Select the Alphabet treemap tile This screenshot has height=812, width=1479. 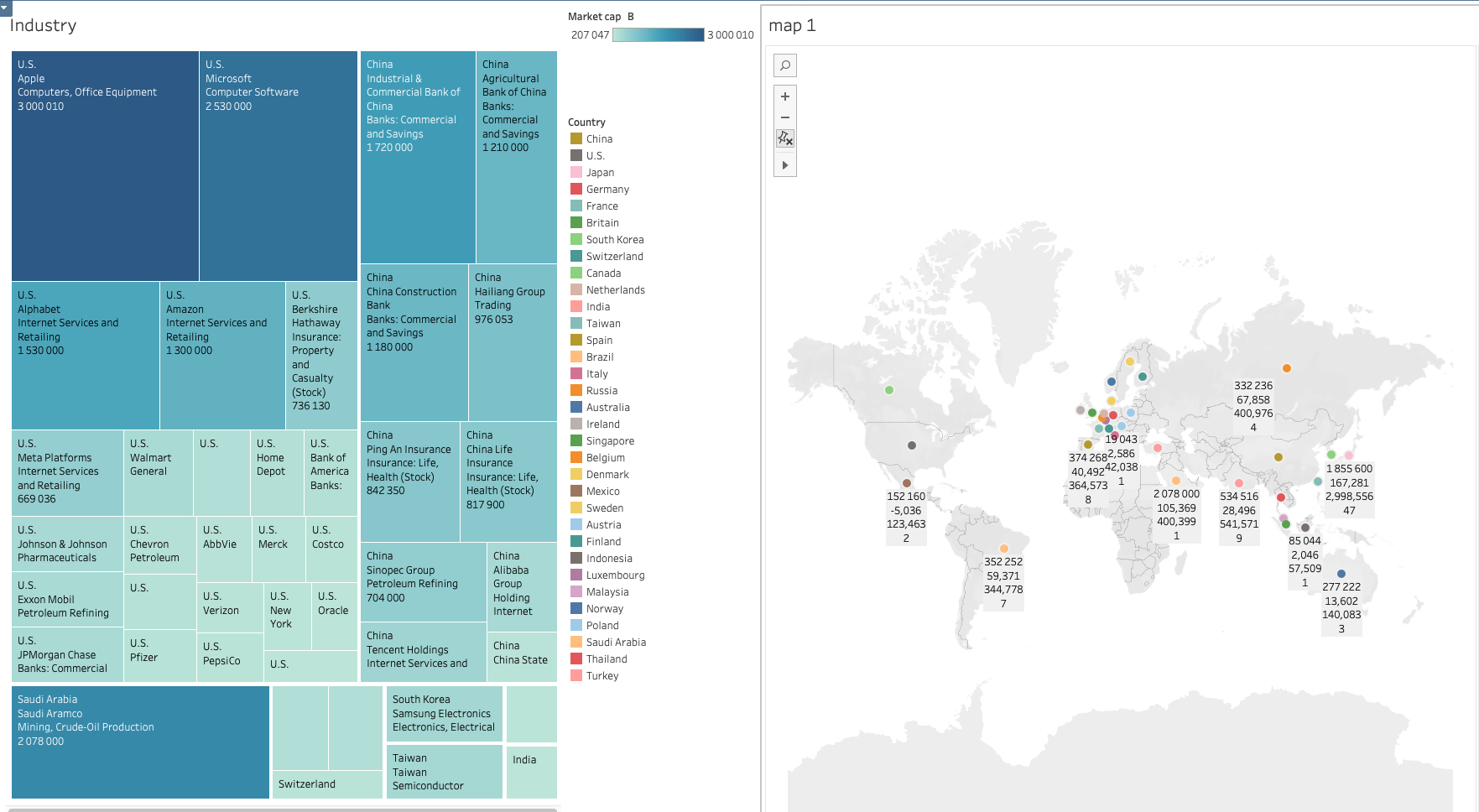(86, 356)
